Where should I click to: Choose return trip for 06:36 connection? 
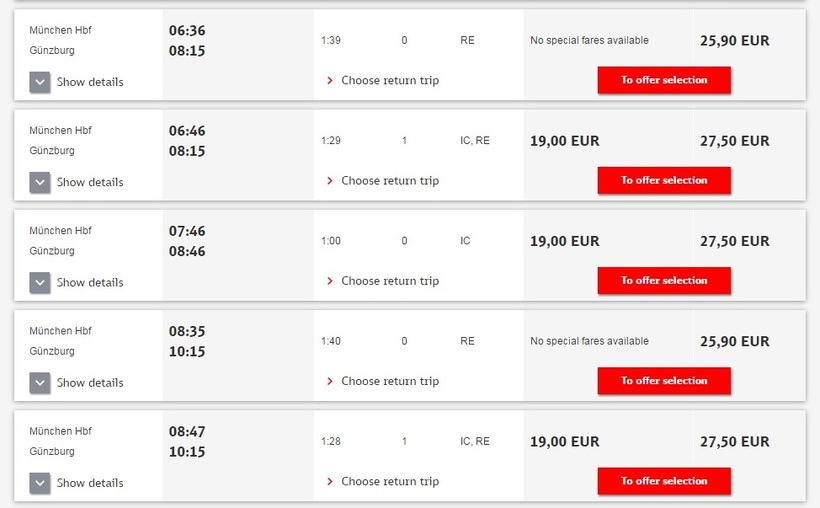389,80
